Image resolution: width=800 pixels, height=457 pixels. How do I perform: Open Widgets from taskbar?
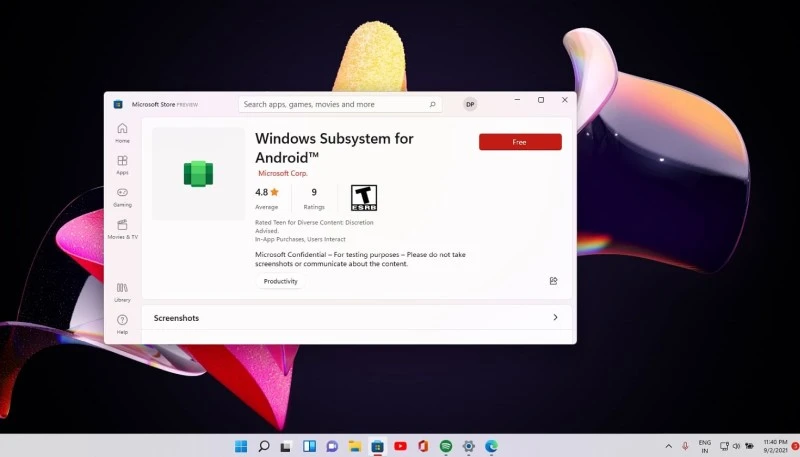309,446
